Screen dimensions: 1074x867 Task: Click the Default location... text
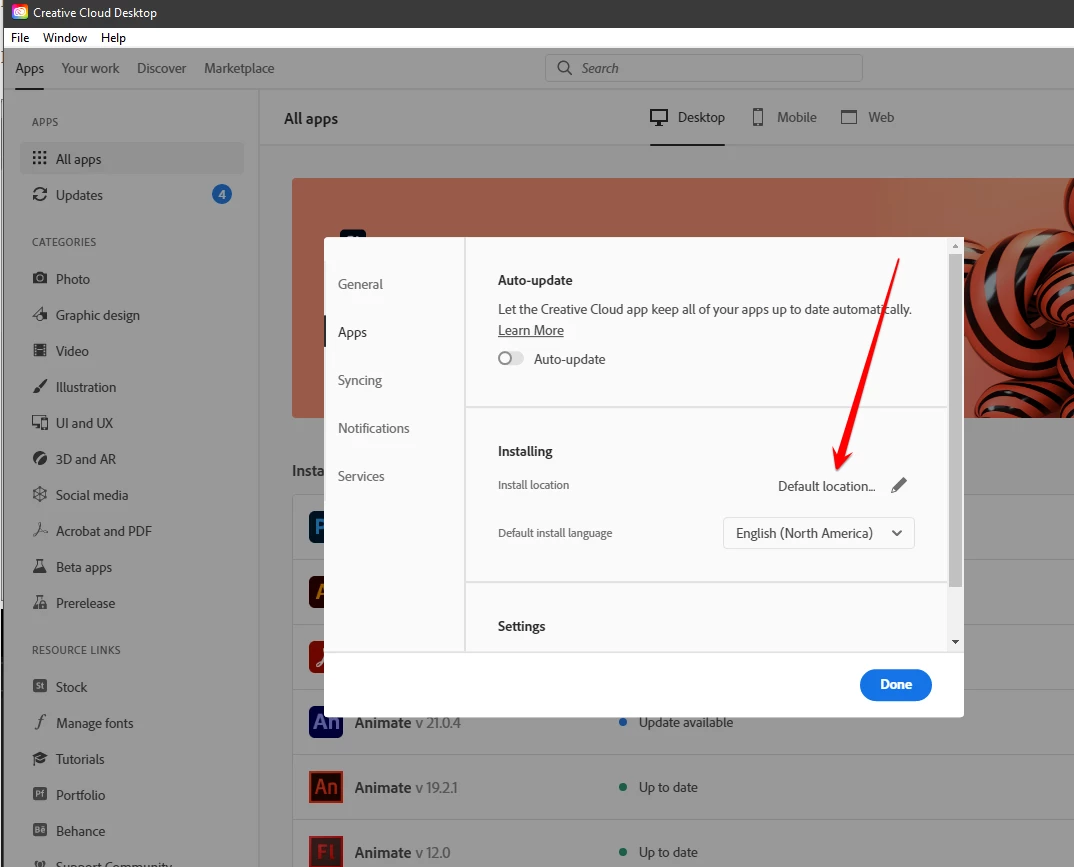(x=827, y=486)
